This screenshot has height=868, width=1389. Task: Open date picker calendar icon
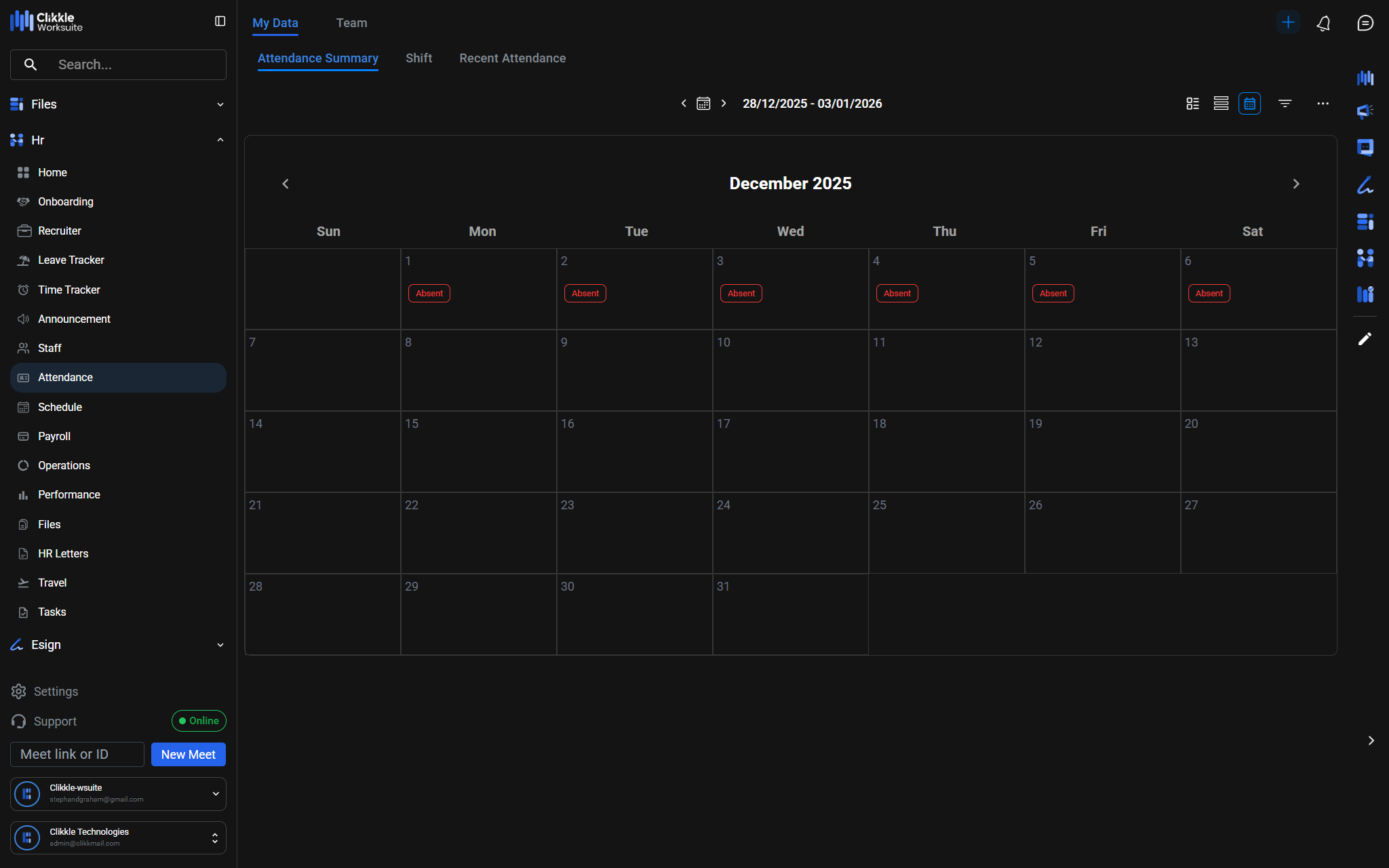703,104
